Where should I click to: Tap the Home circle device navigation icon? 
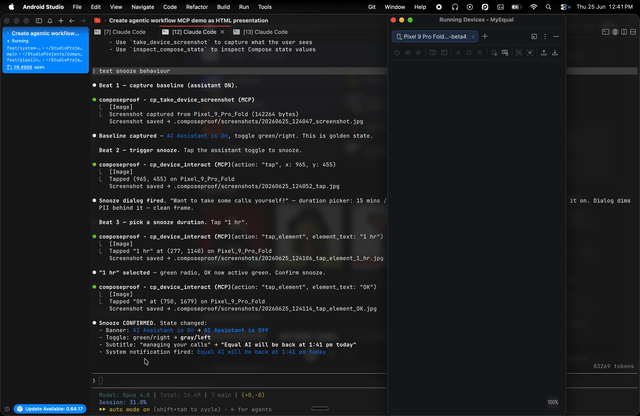click(469, 53)
